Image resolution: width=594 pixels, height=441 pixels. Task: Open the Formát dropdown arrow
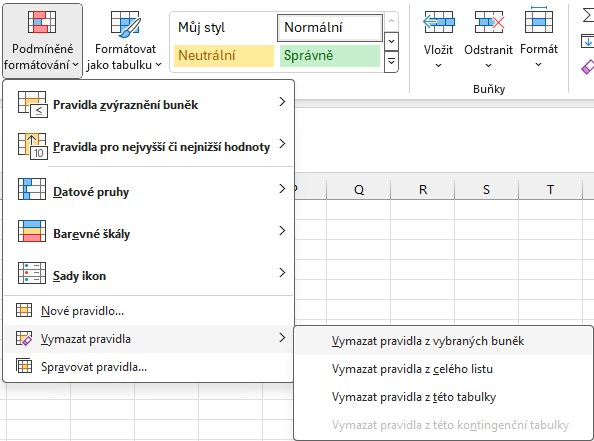click(538, 65)
